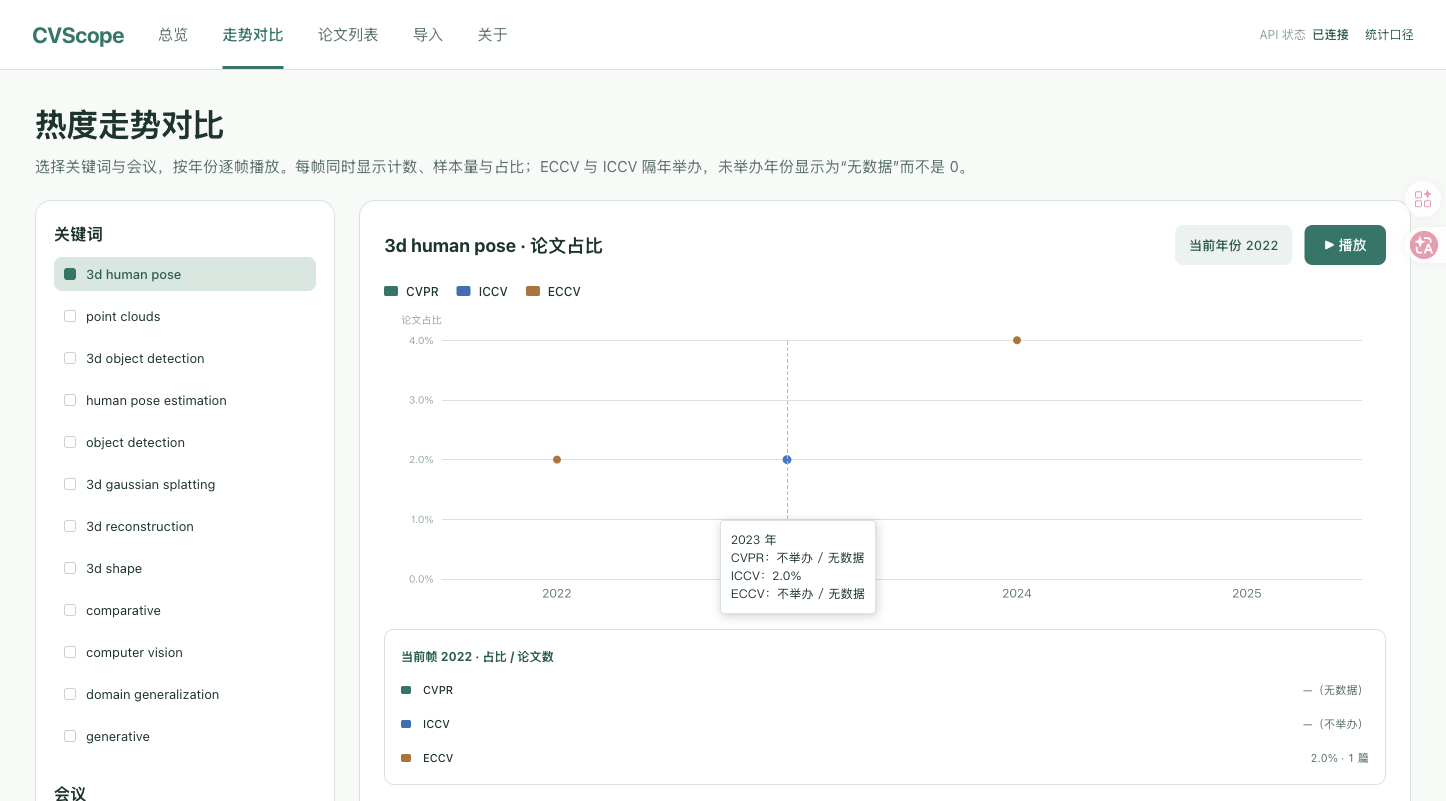
Task: Open the 导入 tab
Action: click(x=428, y=35)
